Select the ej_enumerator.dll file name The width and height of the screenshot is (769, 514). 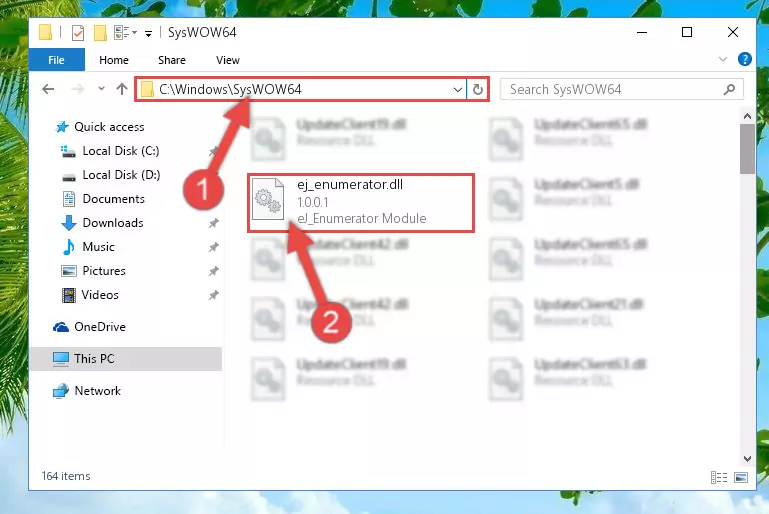click(350, 184)
